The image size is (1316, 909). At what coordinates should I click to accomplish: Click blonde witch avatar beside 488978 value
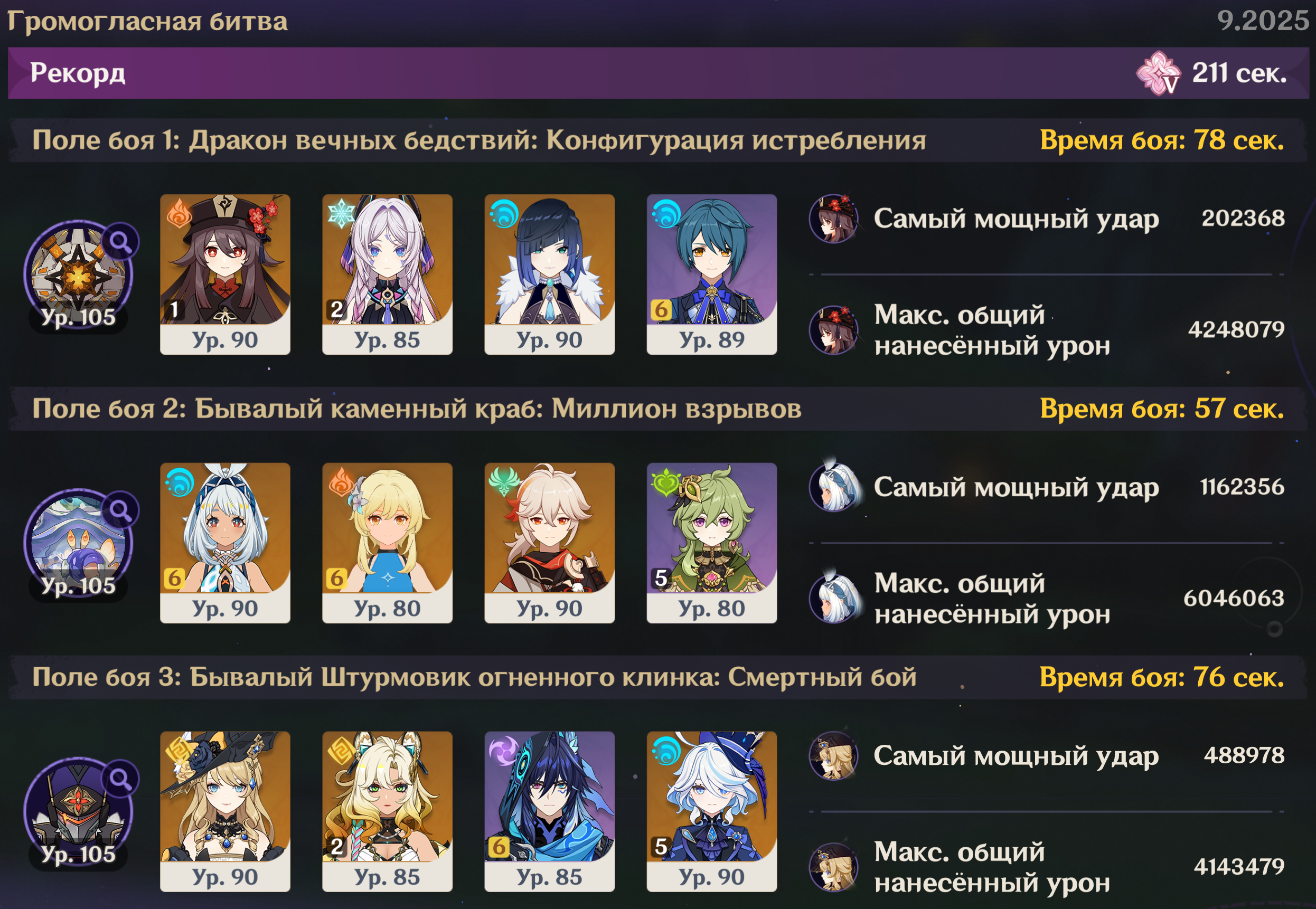[833, 756]
